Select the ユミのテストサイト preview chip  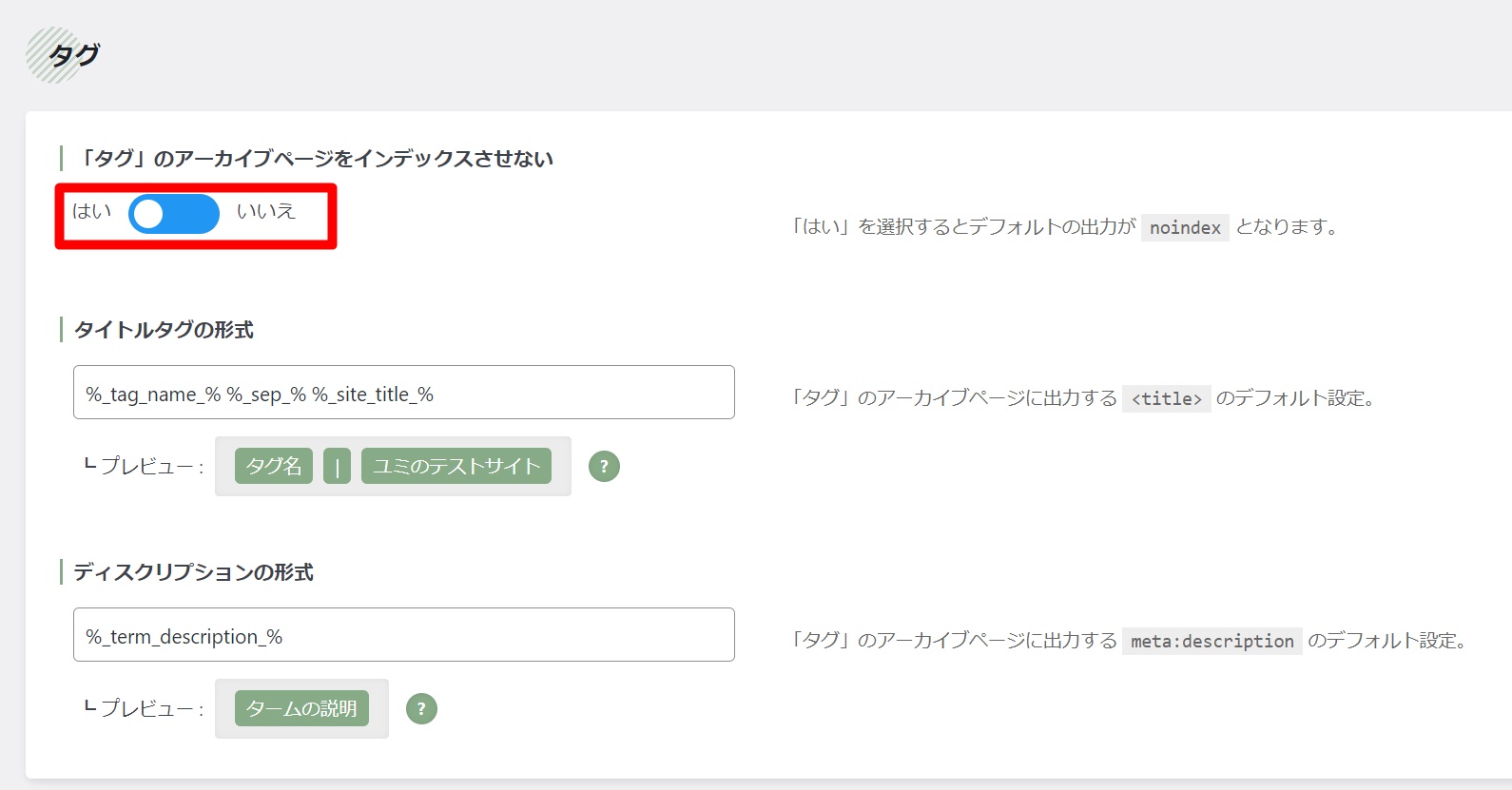[x=456, y=467]
